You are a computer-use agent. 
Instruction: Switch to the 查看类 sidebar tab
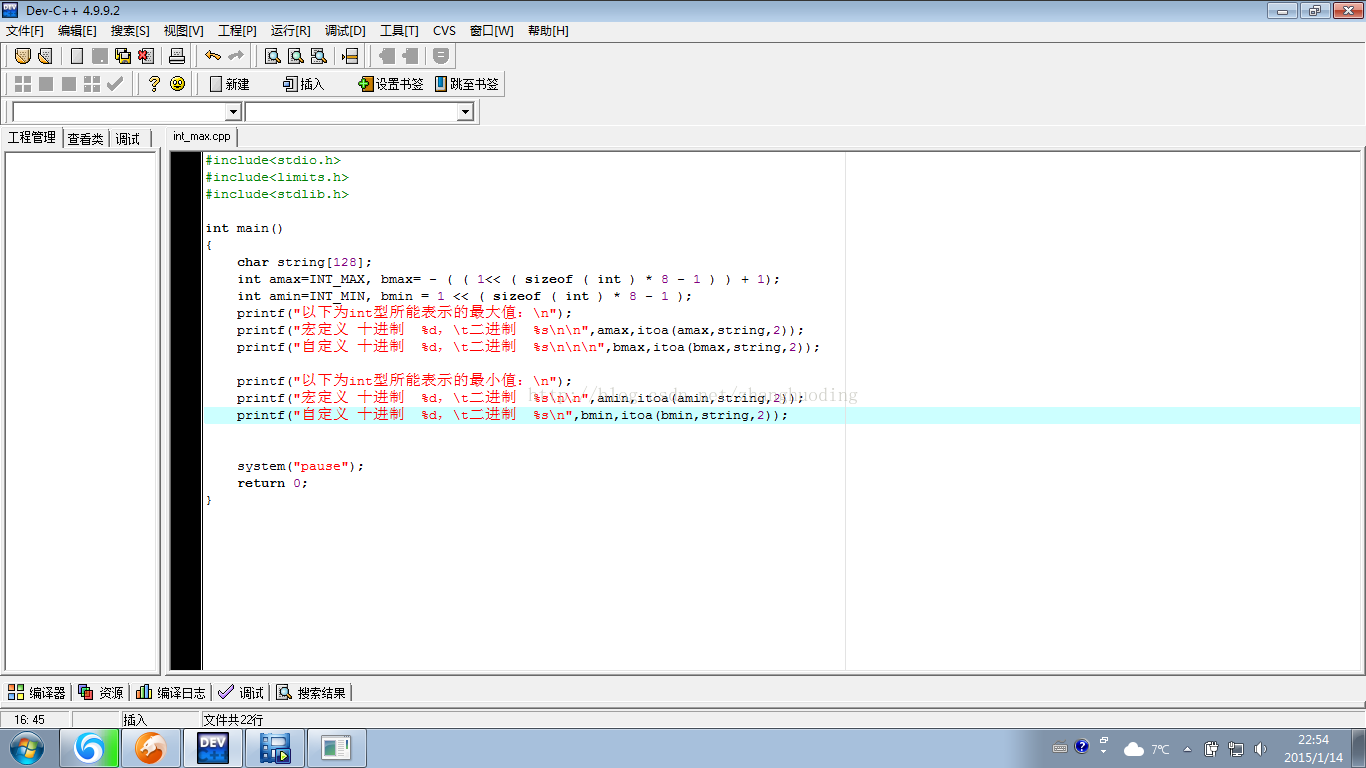pos(86,139)
